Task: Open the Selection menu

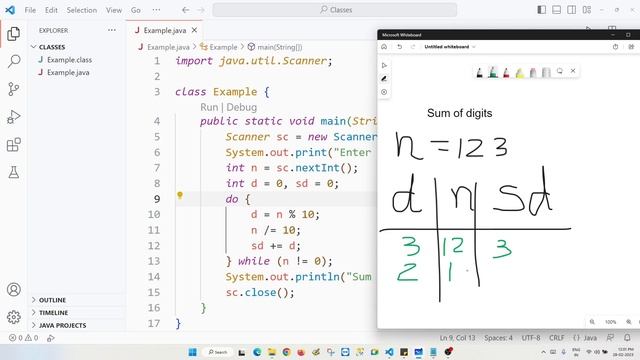Action: coord(82,10)
